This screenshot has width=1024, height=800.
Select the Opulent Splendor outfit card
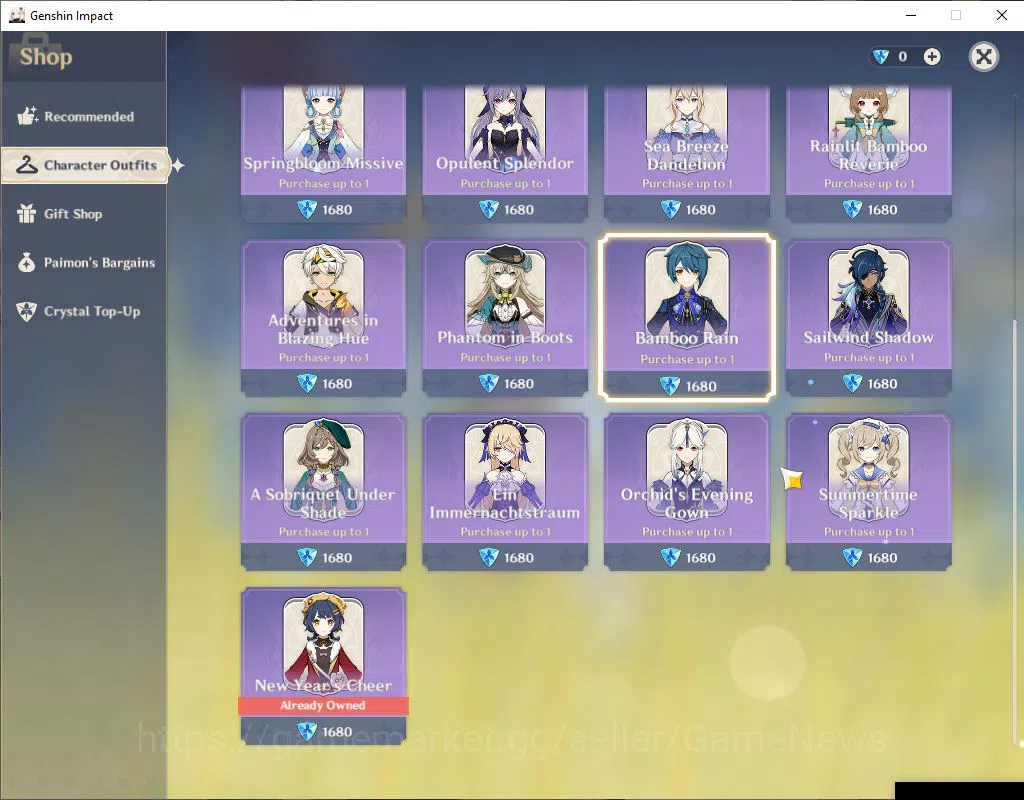point(505,153)
